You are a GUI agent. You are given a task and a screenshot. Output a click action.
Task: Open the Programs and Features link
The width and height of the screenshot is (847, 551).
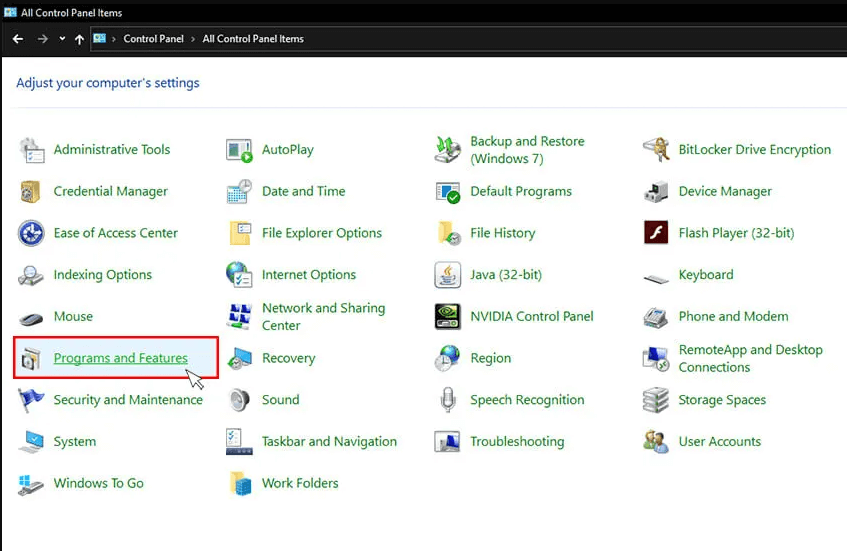click(120, 358)
